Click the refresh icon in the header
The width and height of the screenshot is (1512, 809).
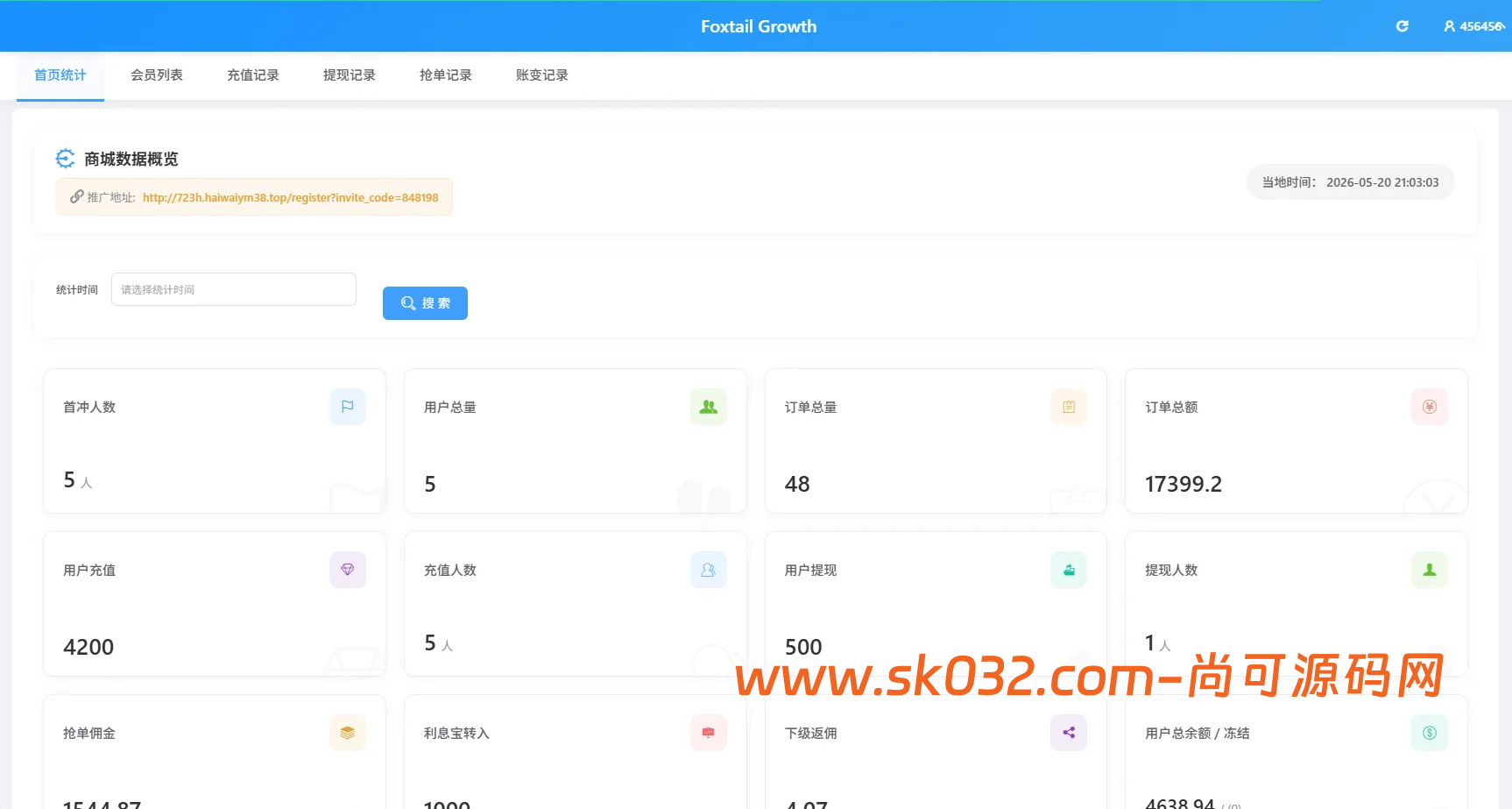click(x=1402, y=26)
